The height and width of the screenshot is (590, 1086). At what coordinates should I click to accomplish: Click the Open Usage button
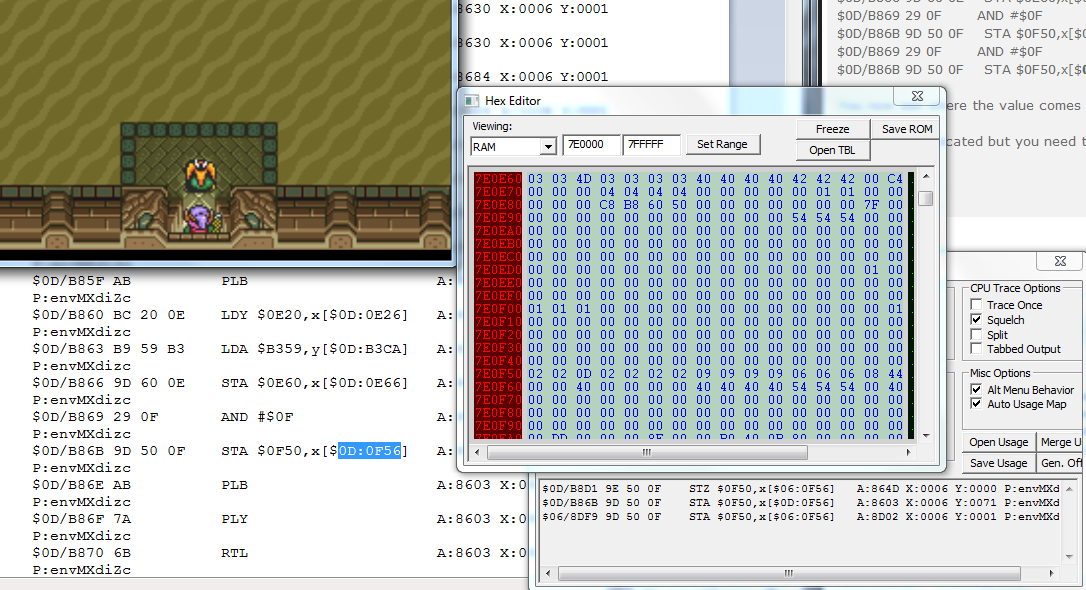coord(998,442)
